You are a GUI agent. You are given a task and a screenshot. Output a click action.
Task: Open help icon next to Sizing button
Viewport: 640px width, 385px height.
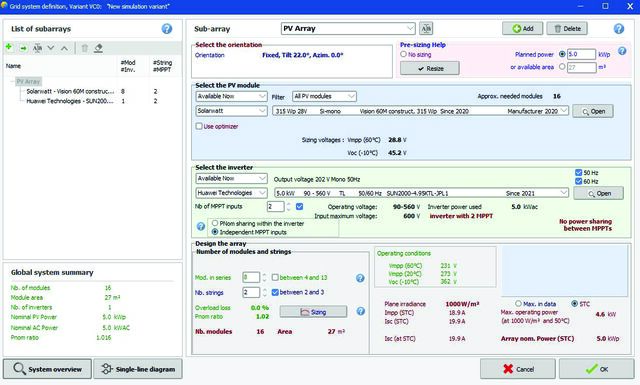361,311
